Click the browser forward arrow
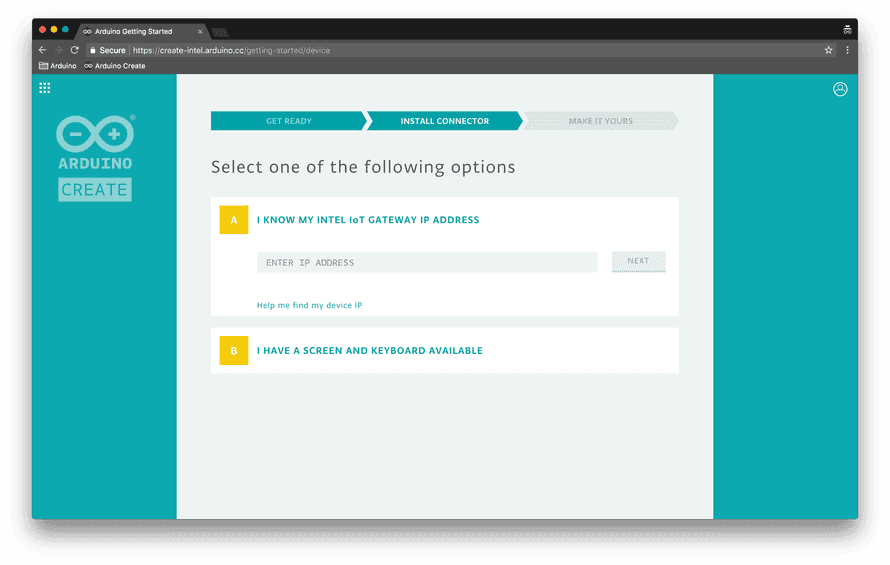 coord(58,50)
